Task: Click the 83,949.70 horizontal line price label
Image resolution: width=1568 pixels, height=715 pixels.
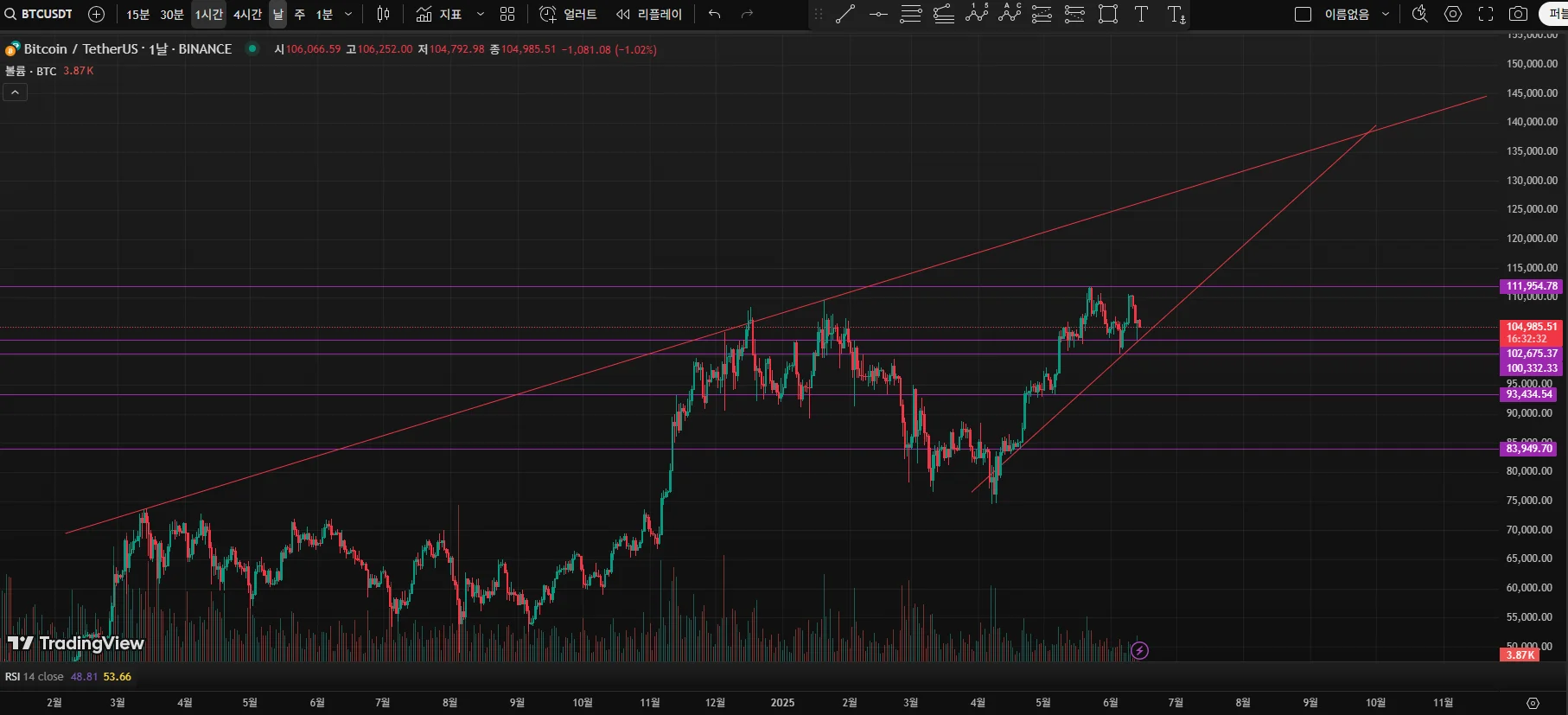Action: click(1529, 449)
